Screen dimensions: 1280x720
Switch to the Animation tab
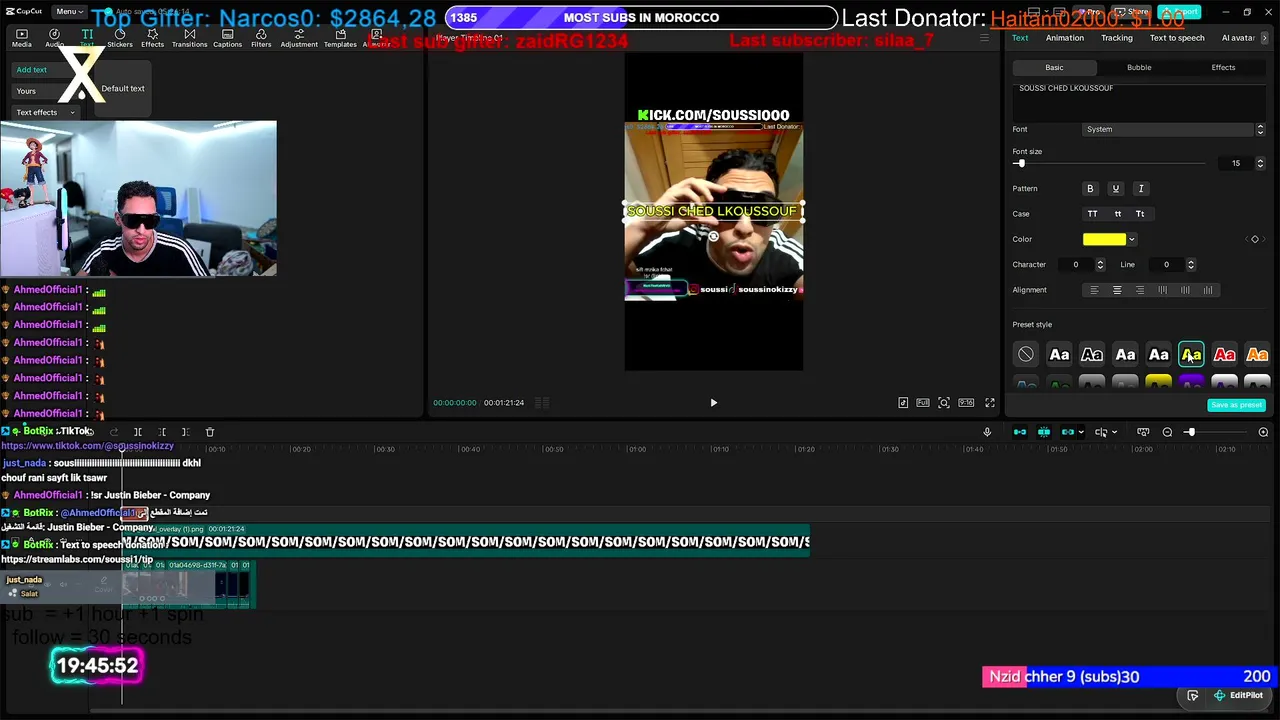(1065, 38)
